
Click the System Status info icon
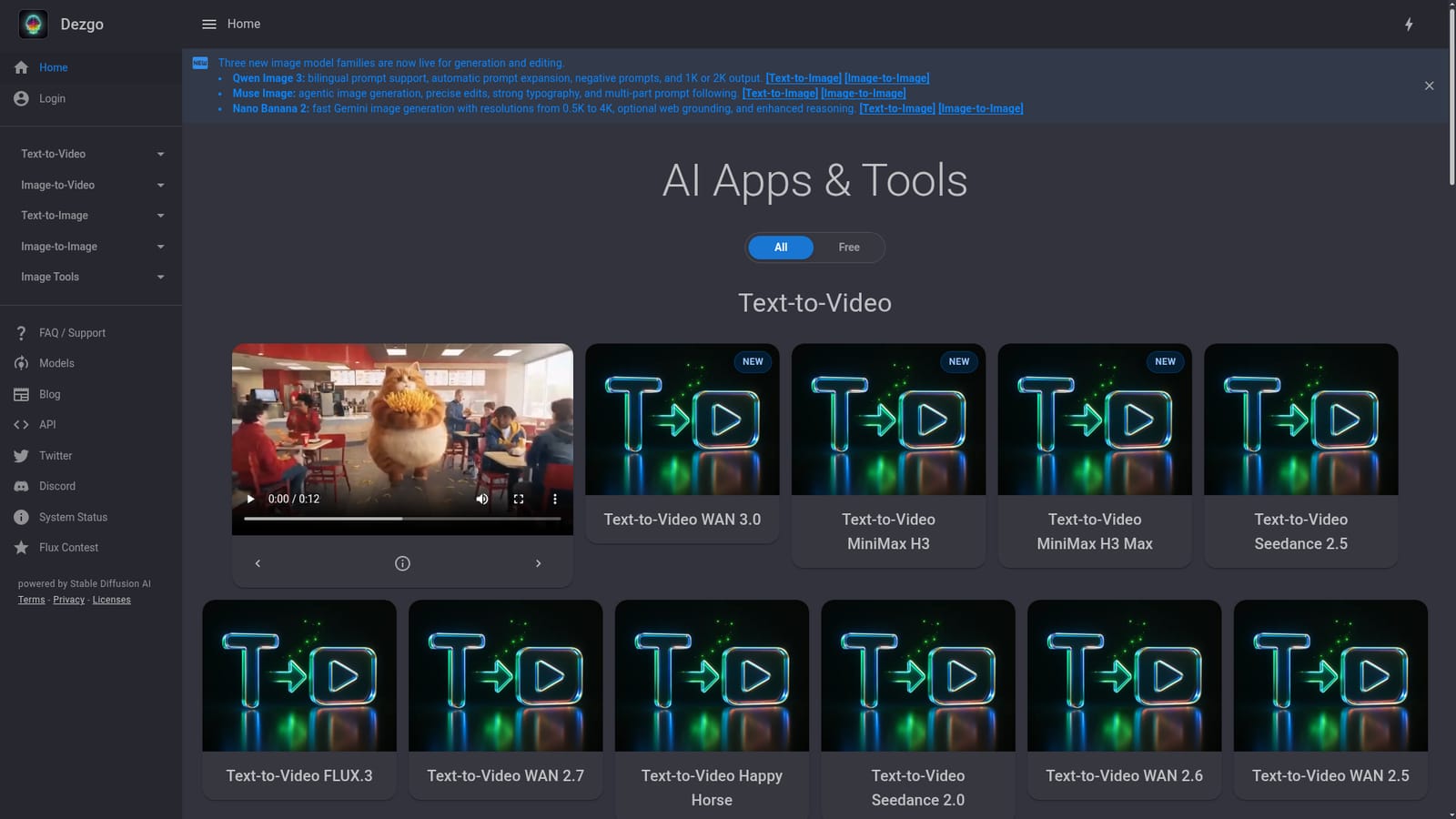coord(22,517)
